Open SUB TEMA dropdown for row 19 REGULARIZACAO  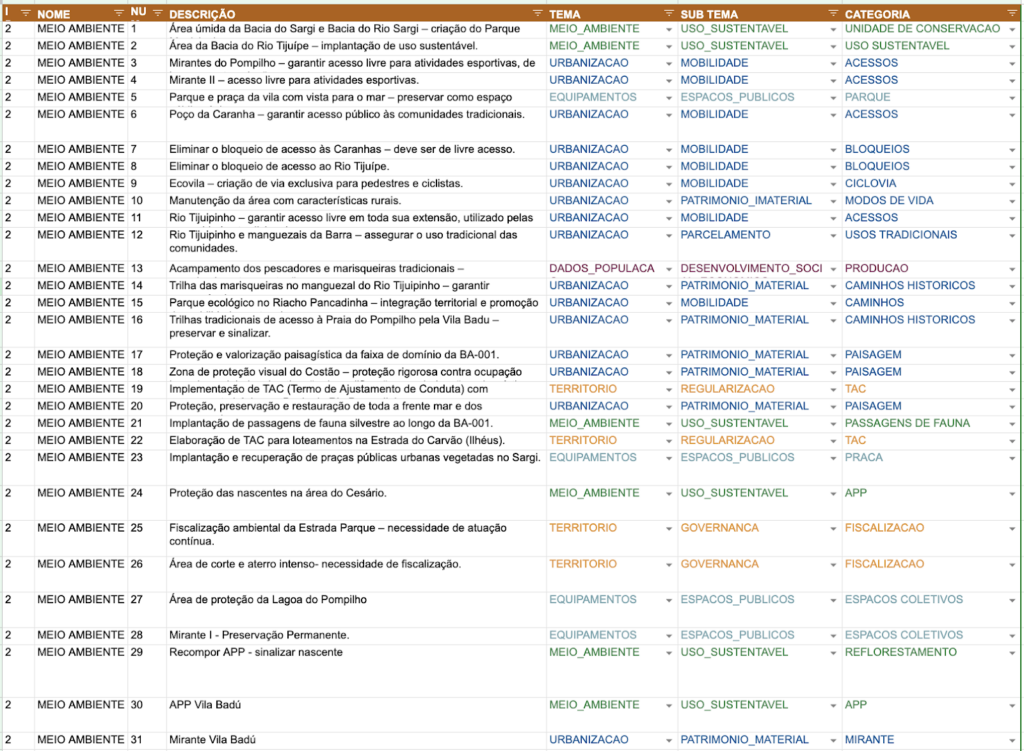click(x=833, y=389)
